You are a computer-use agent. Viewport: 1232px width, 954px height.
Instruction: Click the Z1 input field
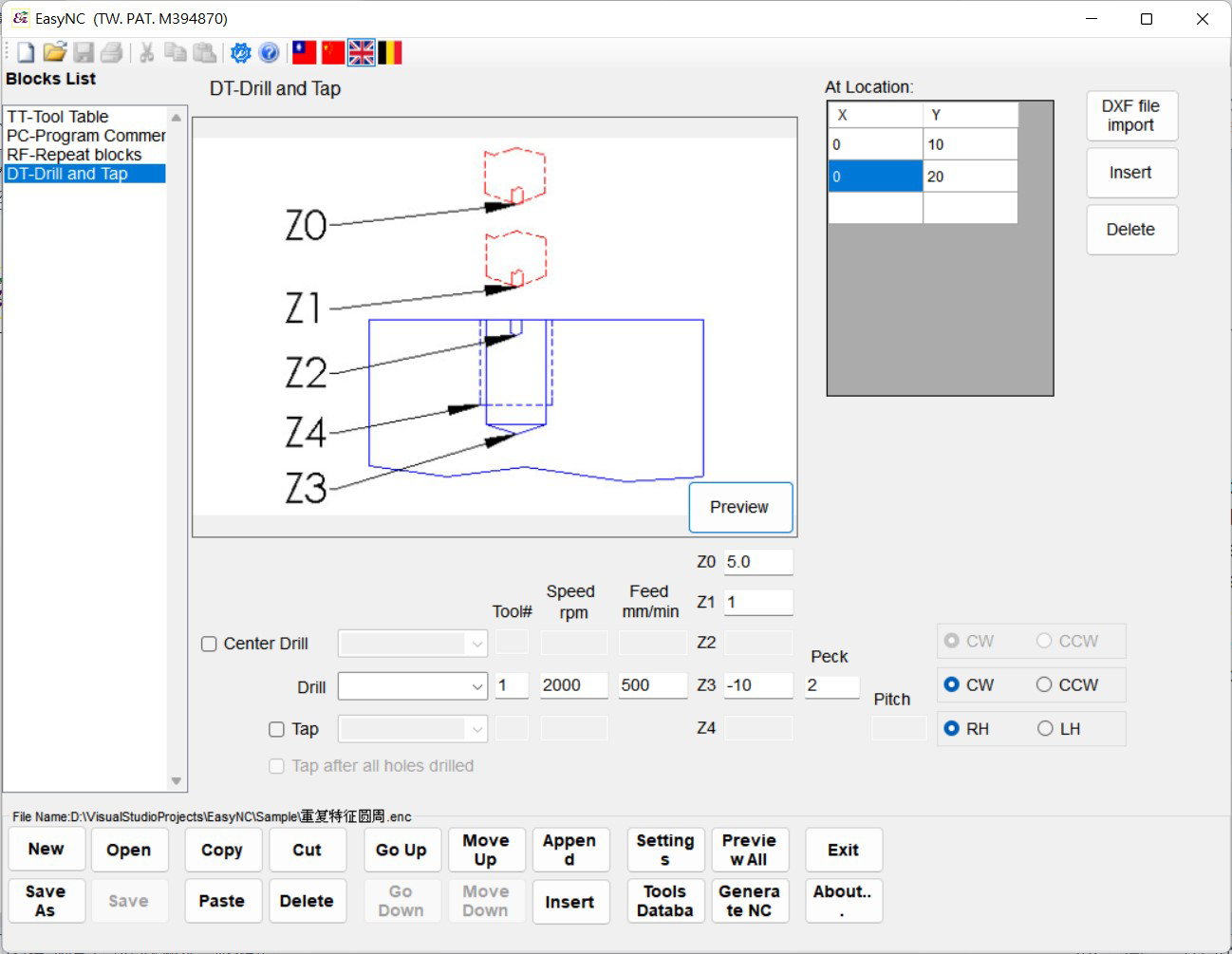click(758, 602)
